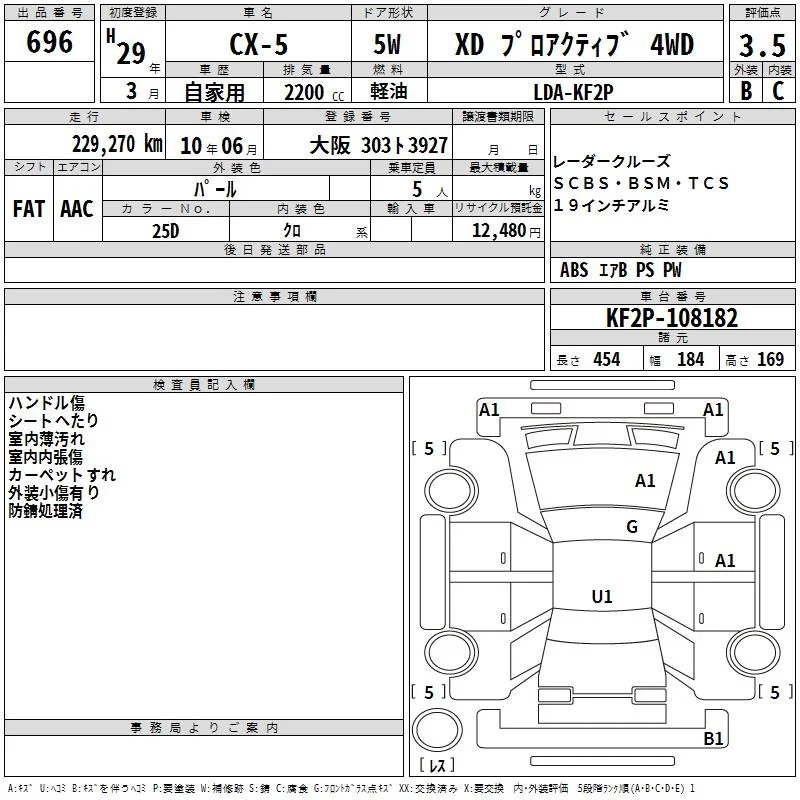Click inspector note ハンドル傷
800x800 pixels.
click(x=46, y=403)
